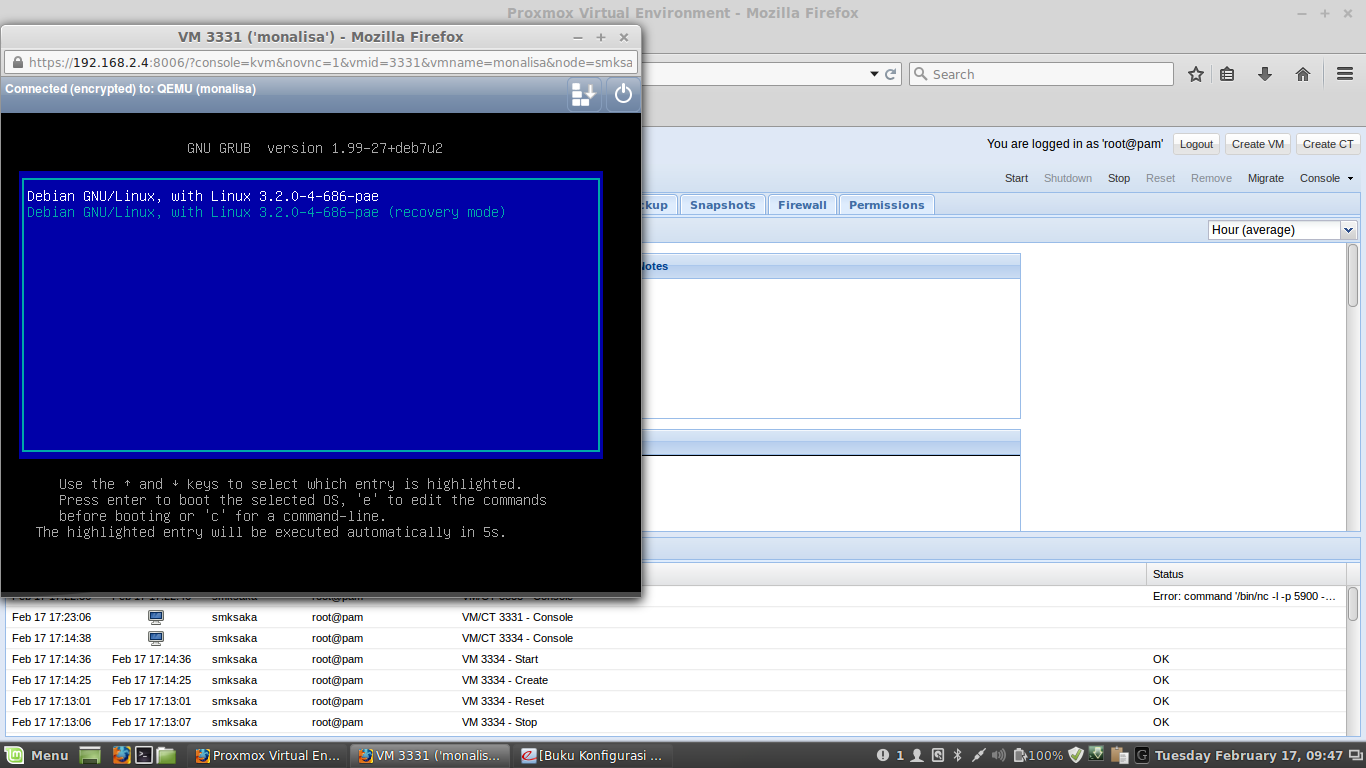The image size is (1366, 768).
Task: Open the Linux Mint Menu button
Action: 38,755
